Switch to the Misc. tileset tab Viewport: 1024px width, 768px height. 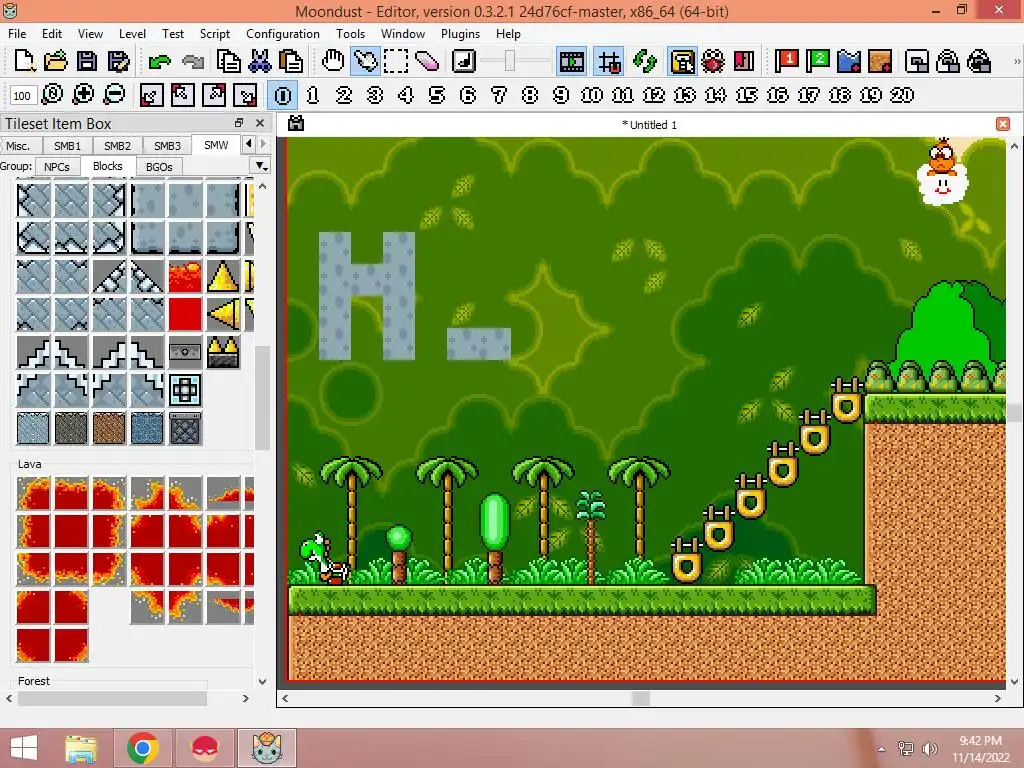[18, 146]
